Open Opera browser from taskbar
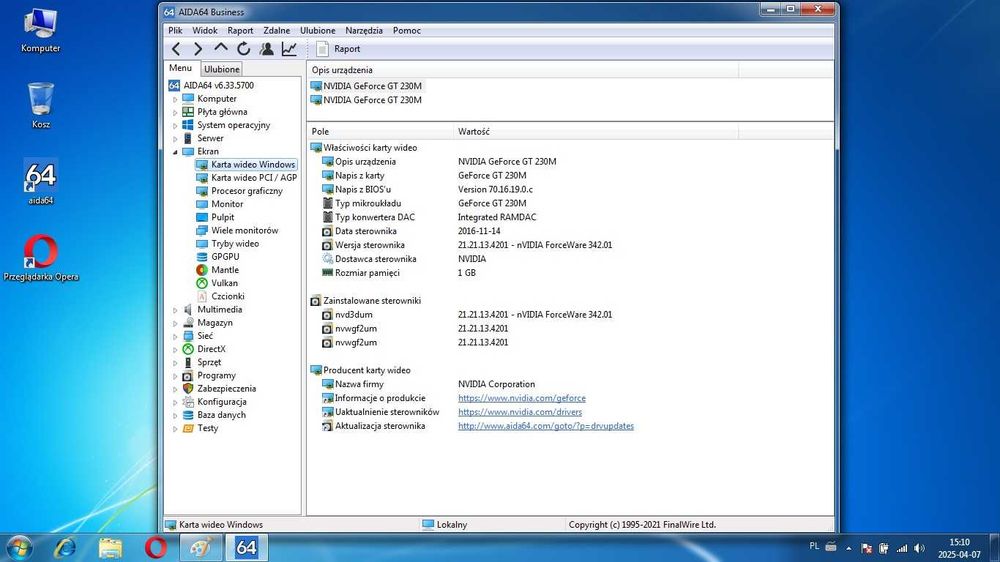The width and height of the screenshot is (1000, 562). click(x=155, y=547)
